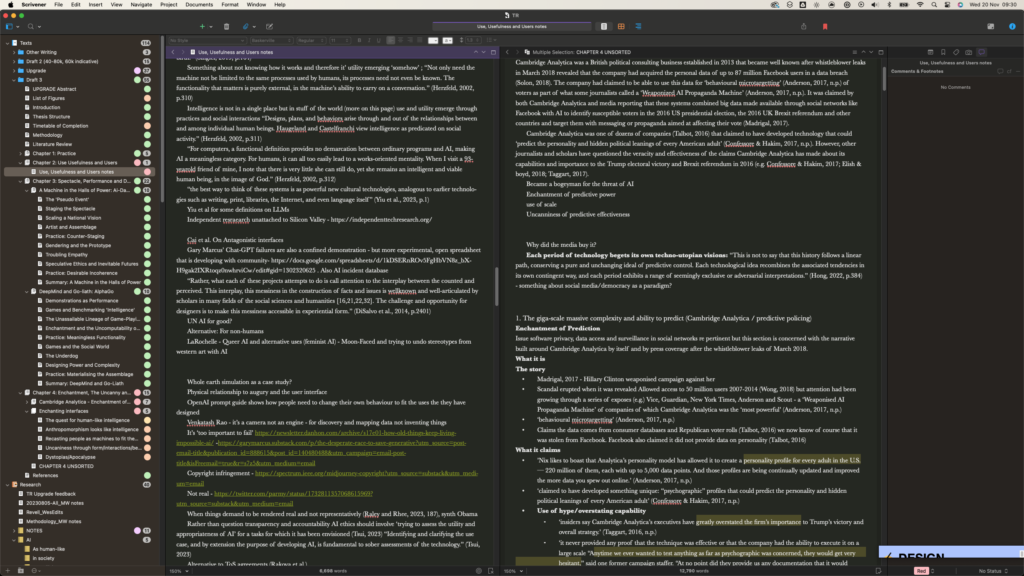The height and width of the screenshot is (576, 1024).
Task: Open the Documents menu
Action: (x=199, y=5)
